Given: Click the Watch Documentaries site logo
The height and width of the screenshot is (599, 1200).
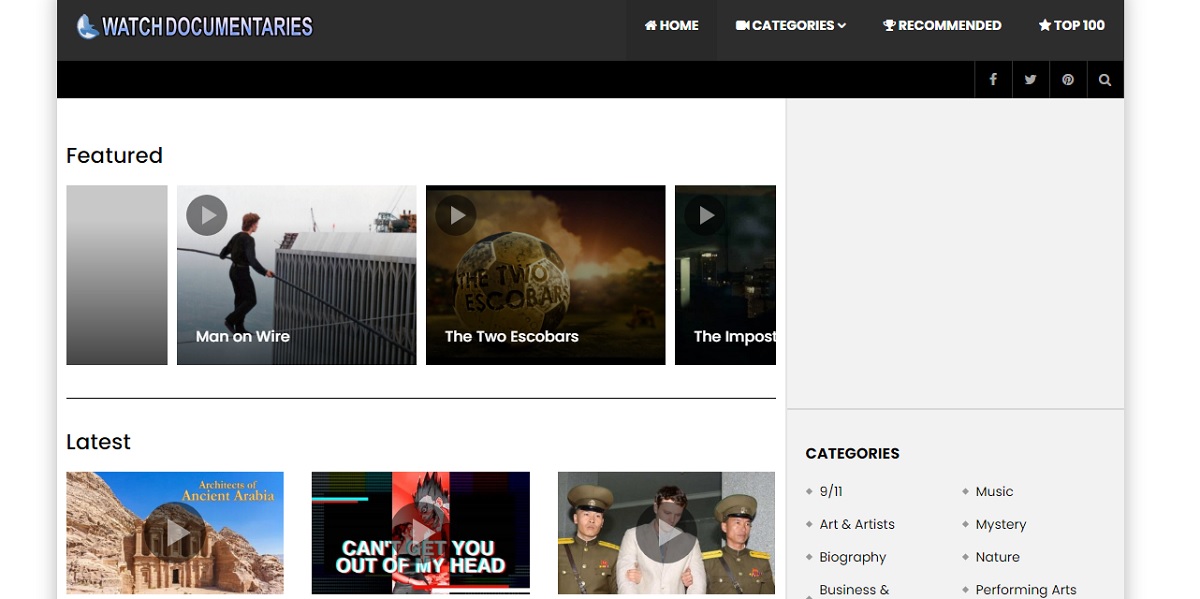Looking at the screenshot, I should 195,27.
